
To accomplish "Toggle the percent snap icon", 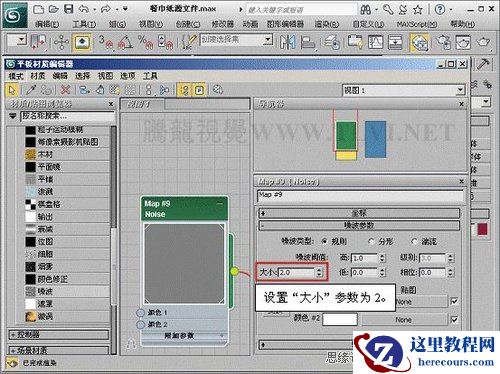I will click(145, 42).
